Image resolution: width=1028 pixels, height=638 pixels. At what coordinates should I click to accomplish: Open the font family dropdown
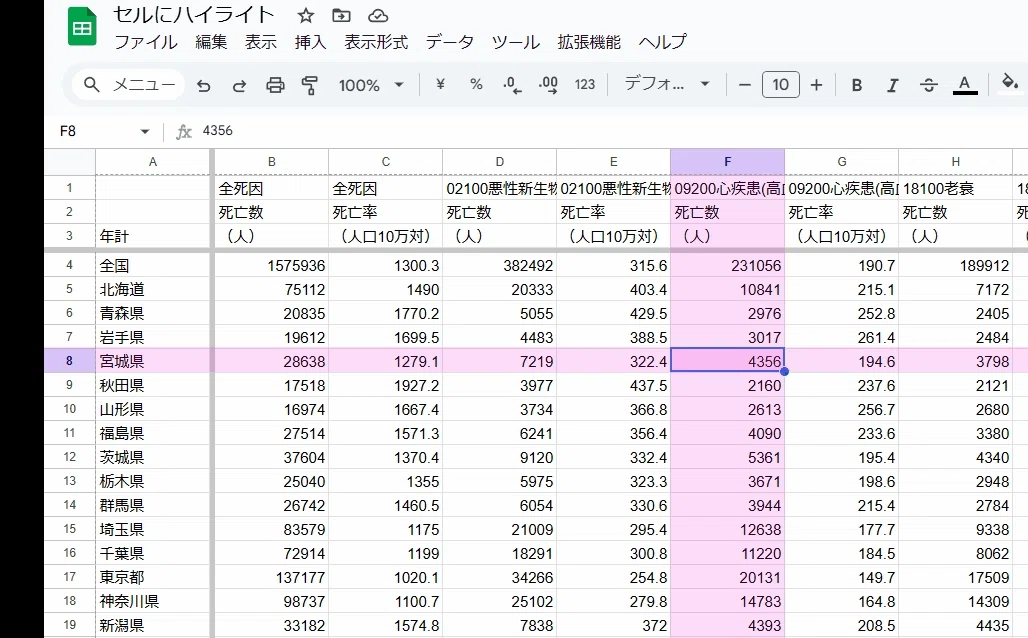[667, 84]
